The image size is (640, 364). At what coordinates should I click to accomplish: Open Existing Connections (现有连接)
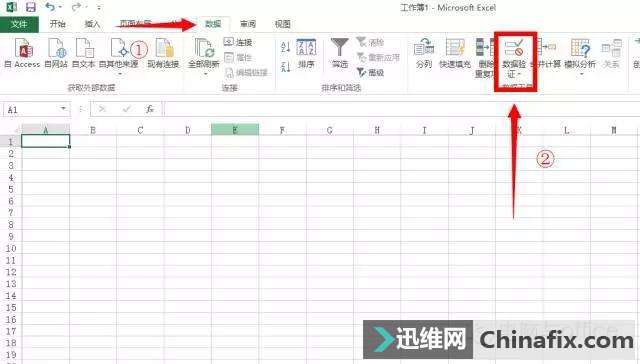pyautogui.click(x=163, y=53)
